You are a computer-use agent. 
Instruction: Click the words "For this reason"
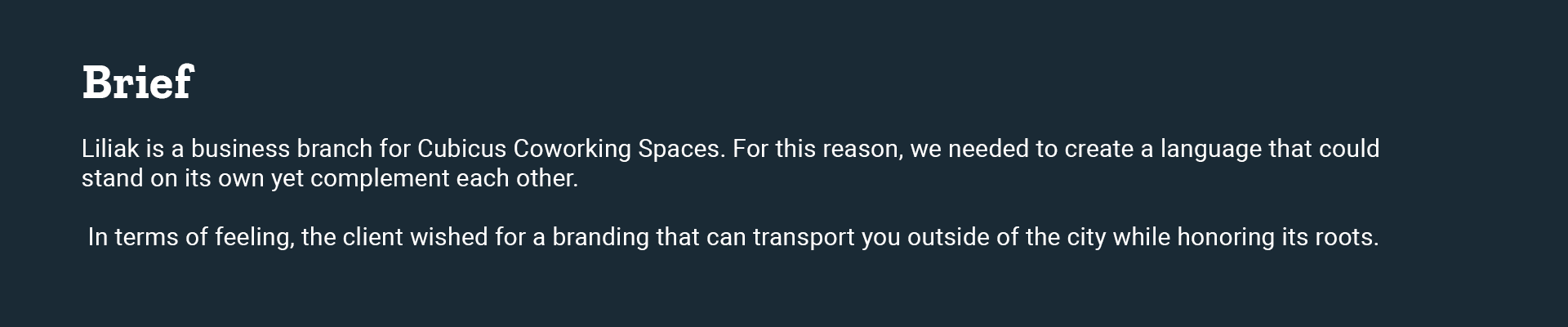817,149
